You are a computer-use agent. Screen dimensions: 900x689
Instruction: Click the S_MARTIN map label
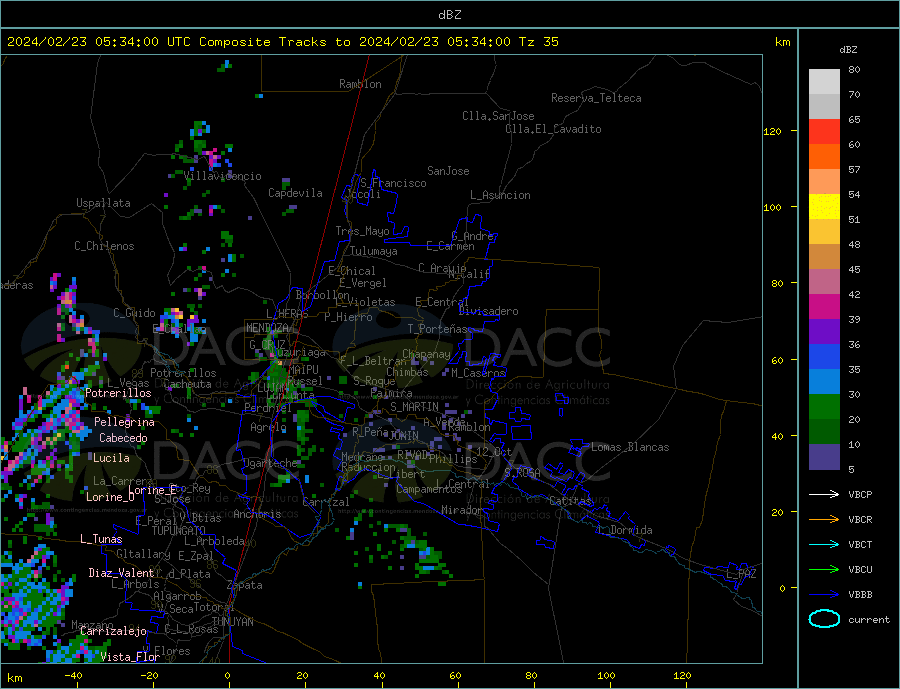[x=414, y=407]
